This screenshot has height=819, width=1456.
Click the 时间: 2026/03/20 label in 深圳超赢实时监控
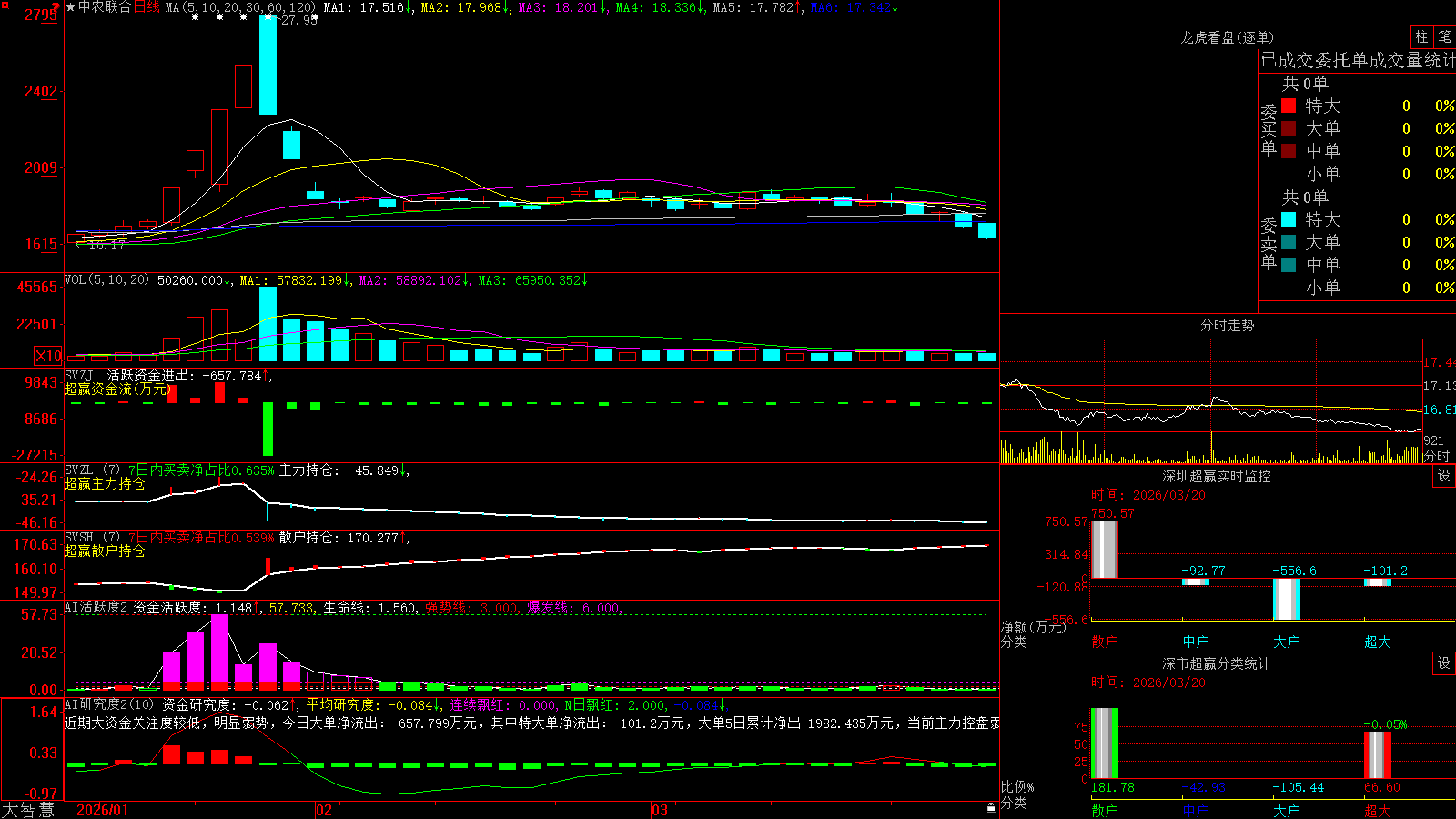pyautogui.click(x=1148, y=495)
